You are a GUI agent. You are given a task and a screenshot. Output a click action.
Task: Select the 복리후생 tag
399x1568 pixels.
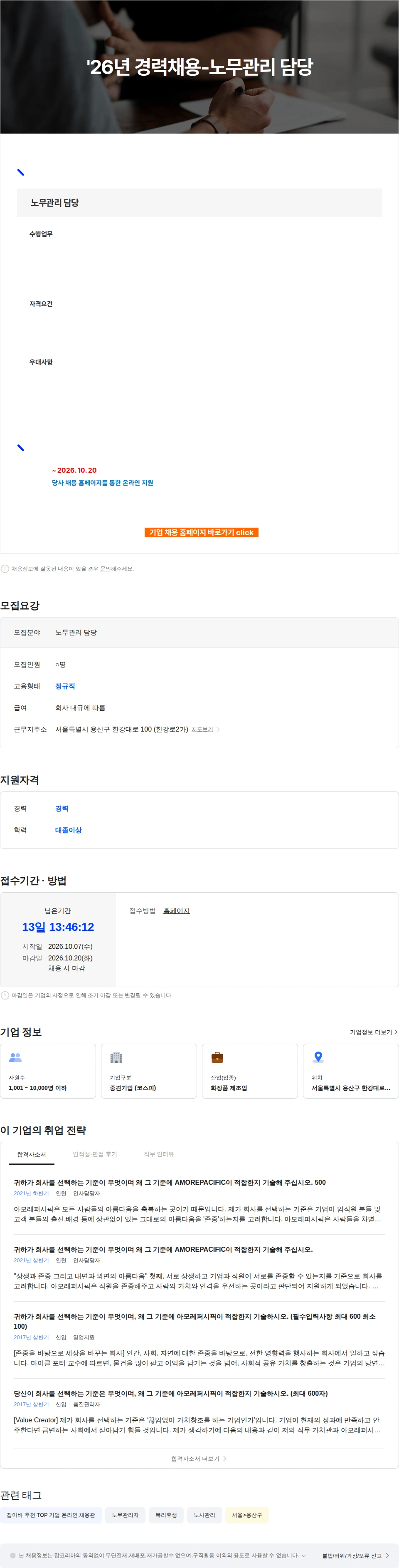[166, 1515]
